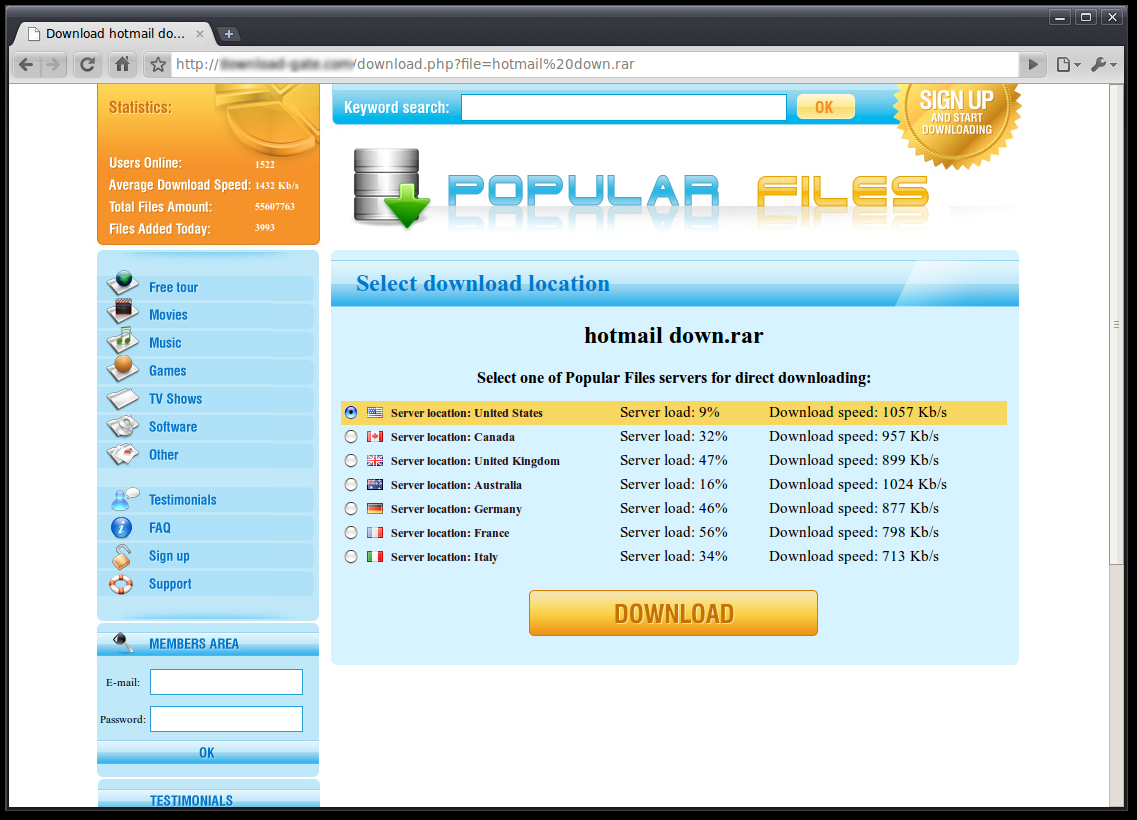Click the Movies clapperboard icon
Viewport: 1137px width, 820px height.
(x=123, y=311)
